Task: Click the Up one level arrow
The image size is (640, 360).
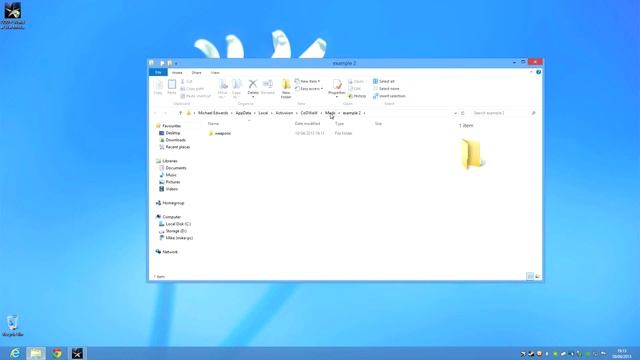Action: [180, 113]
